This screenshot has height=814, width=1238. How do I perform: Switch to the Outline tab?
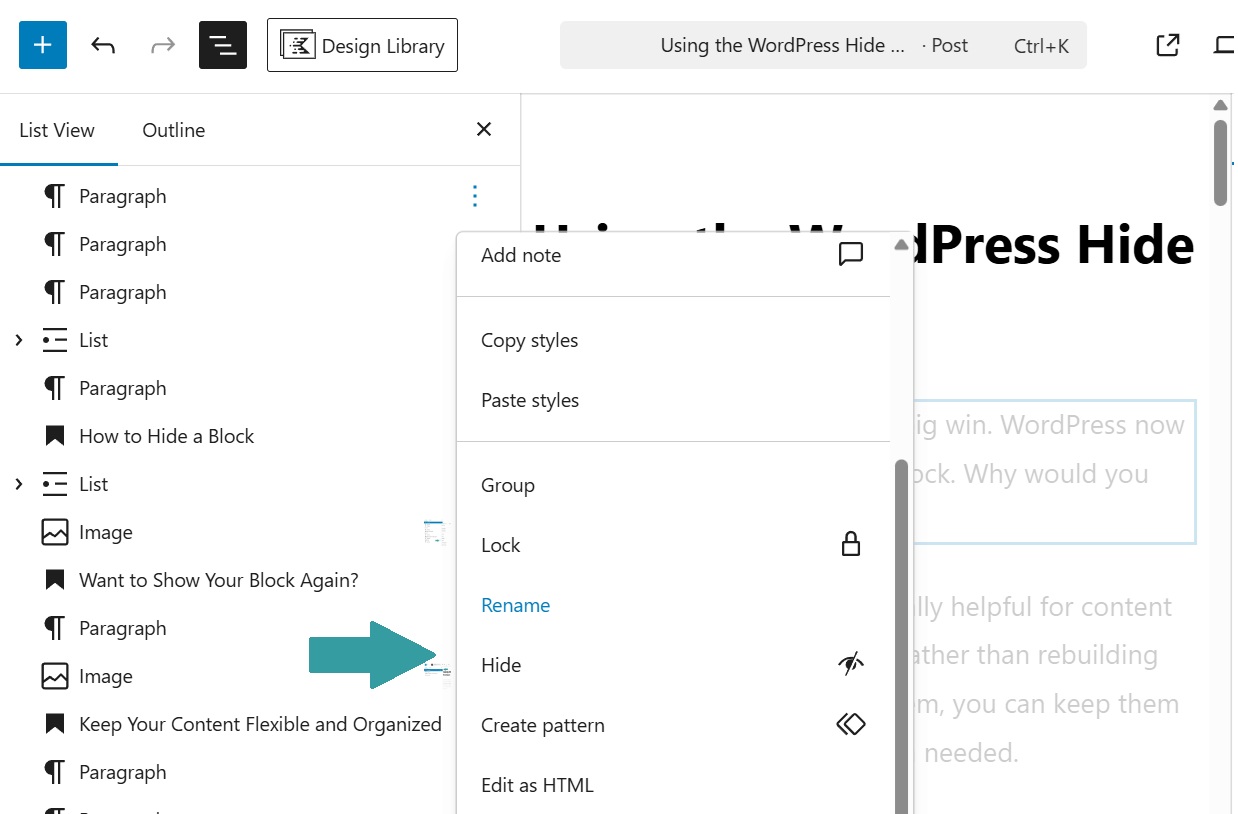click(x=173, y=130)
